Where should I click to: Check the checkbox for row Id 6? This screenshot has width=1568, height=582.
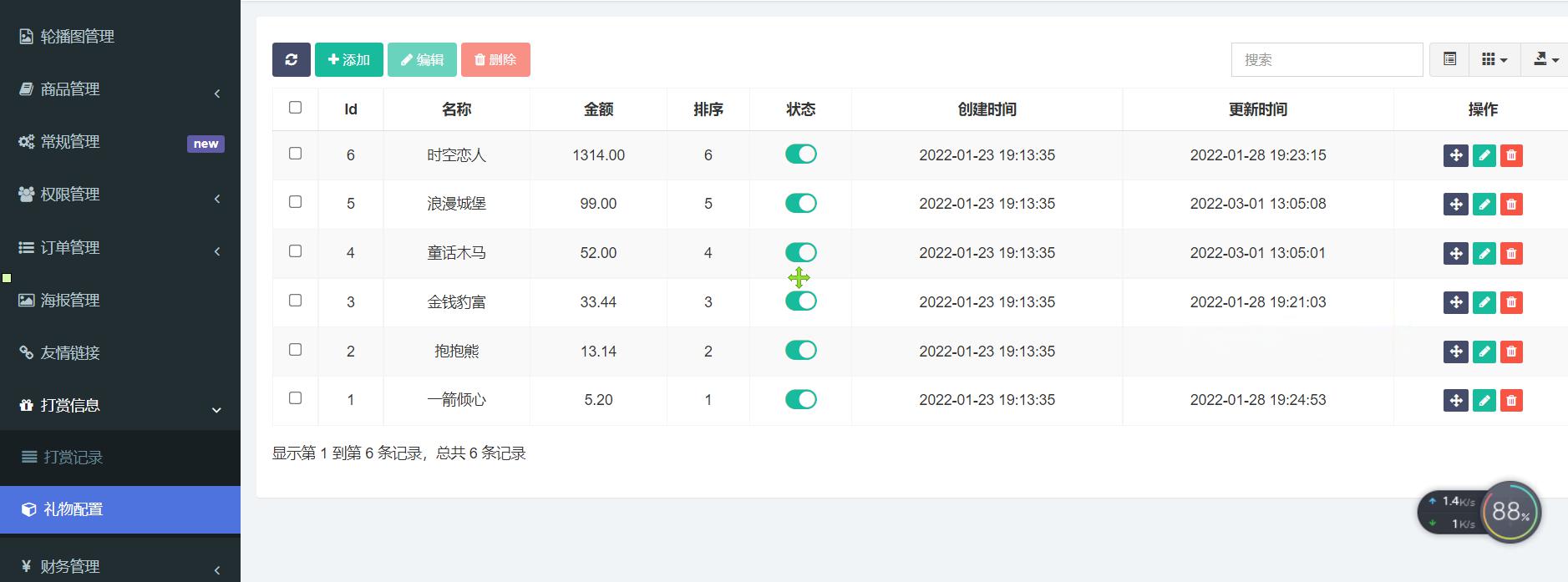click(x=295, y=153)
